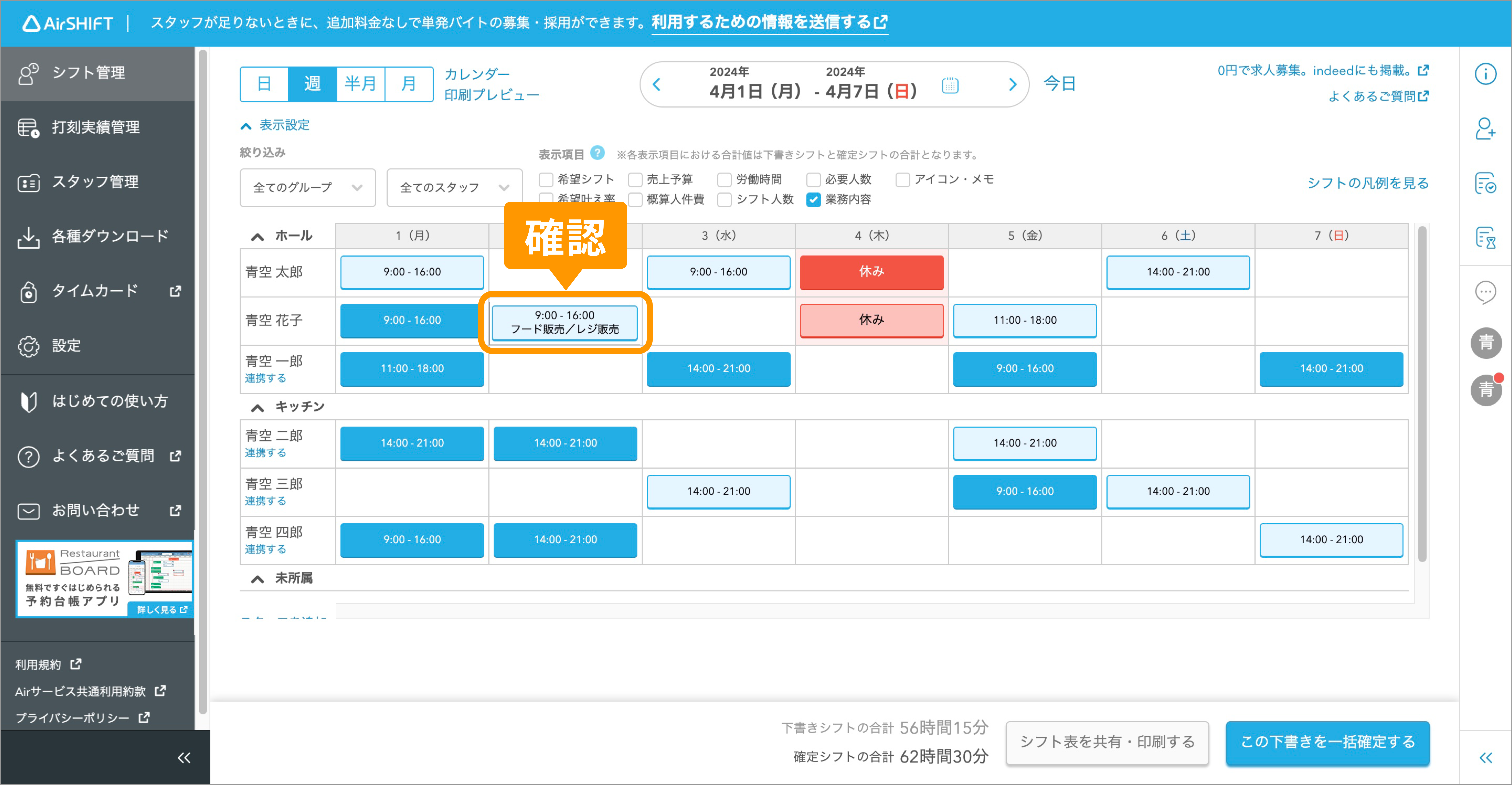Open 全てのスタッフ dropdown
The image size is (1512, 785).
click(x=454, y=188)
